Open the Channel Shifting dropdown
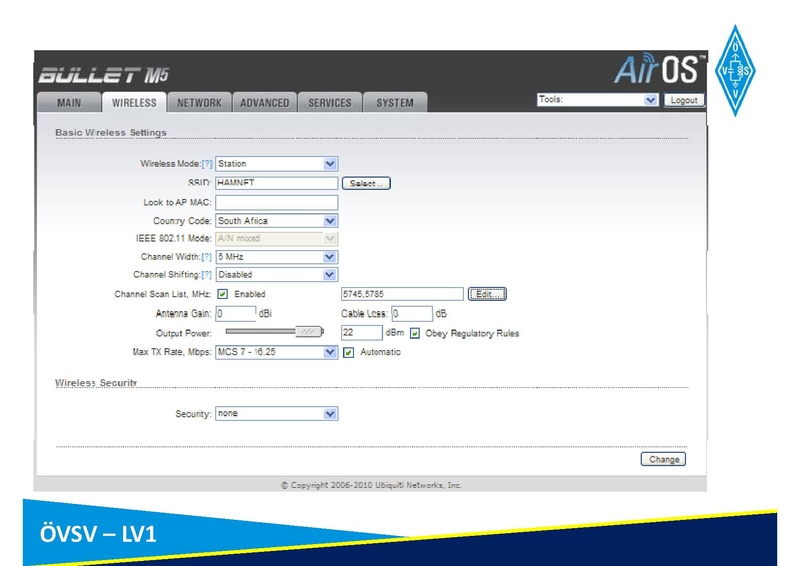This screenshot has height=566, width=800. [277, 275]
